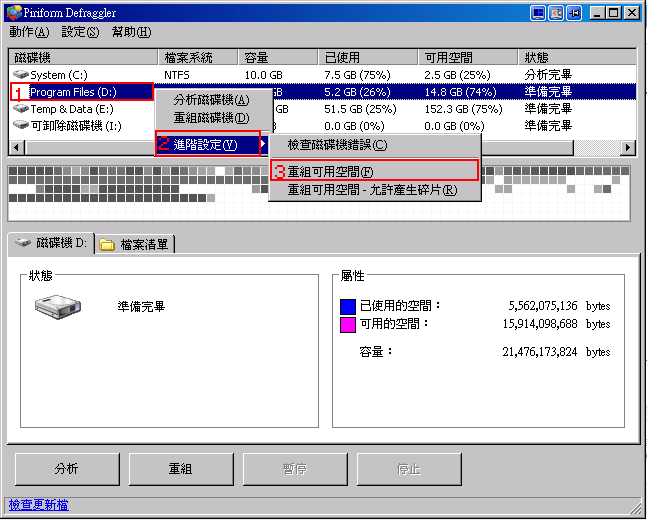Click the 14.8 GB (74%) free value
Image resolution: width=647 pixels, height=520 pixels.
point(460,92)
